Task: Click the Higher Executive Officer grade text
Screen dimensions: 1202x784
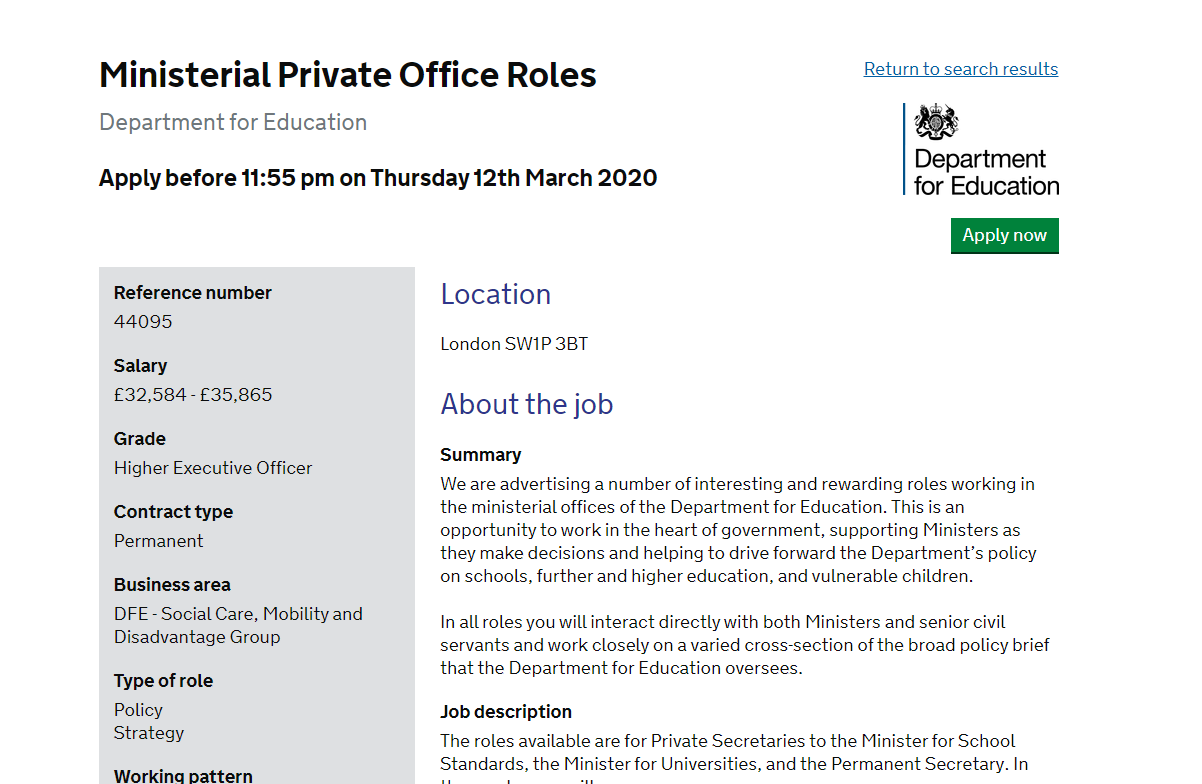Action: point(213,468)
